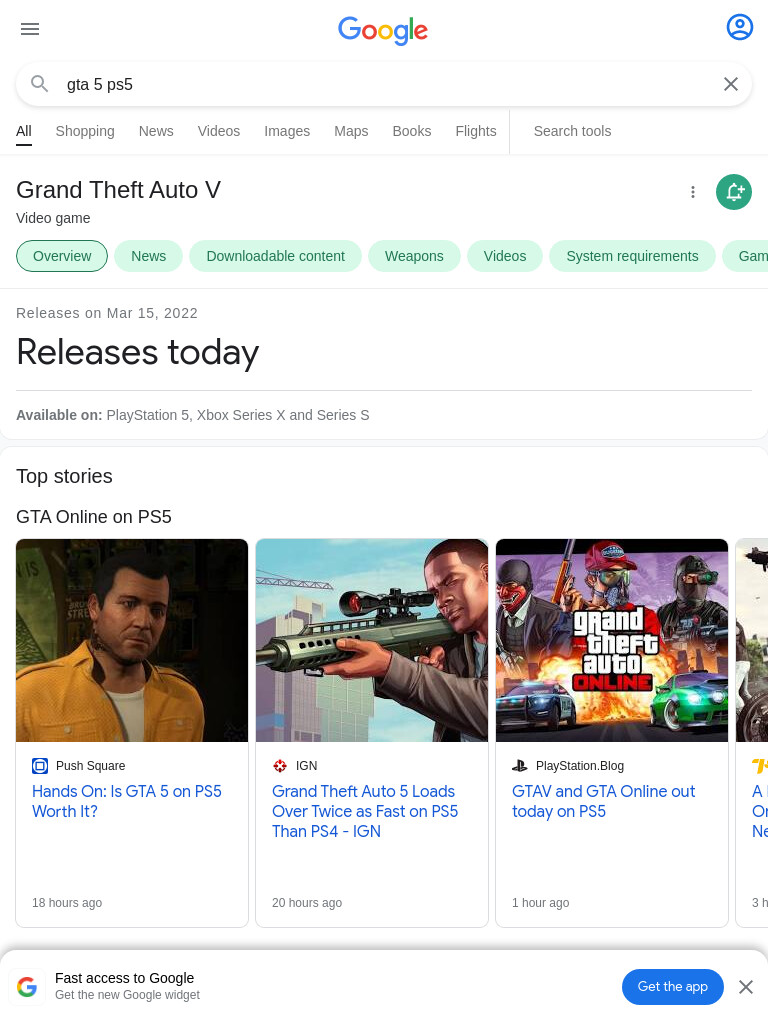Open the Books tab
Screen dimensions: 768x1024
pos(411,131)
